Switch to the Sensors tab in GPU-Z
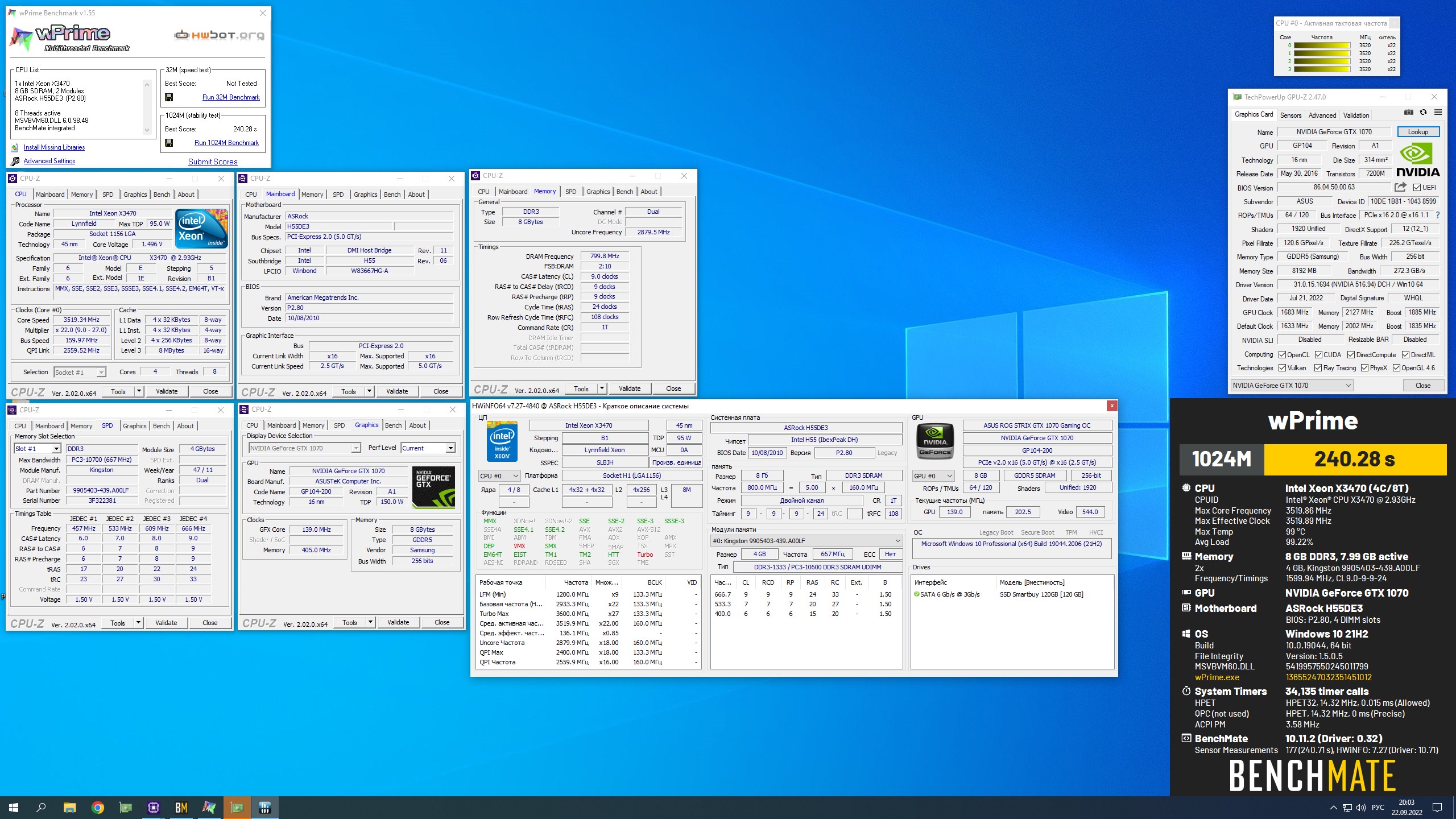The image size is (1456, 819). 1290,115
